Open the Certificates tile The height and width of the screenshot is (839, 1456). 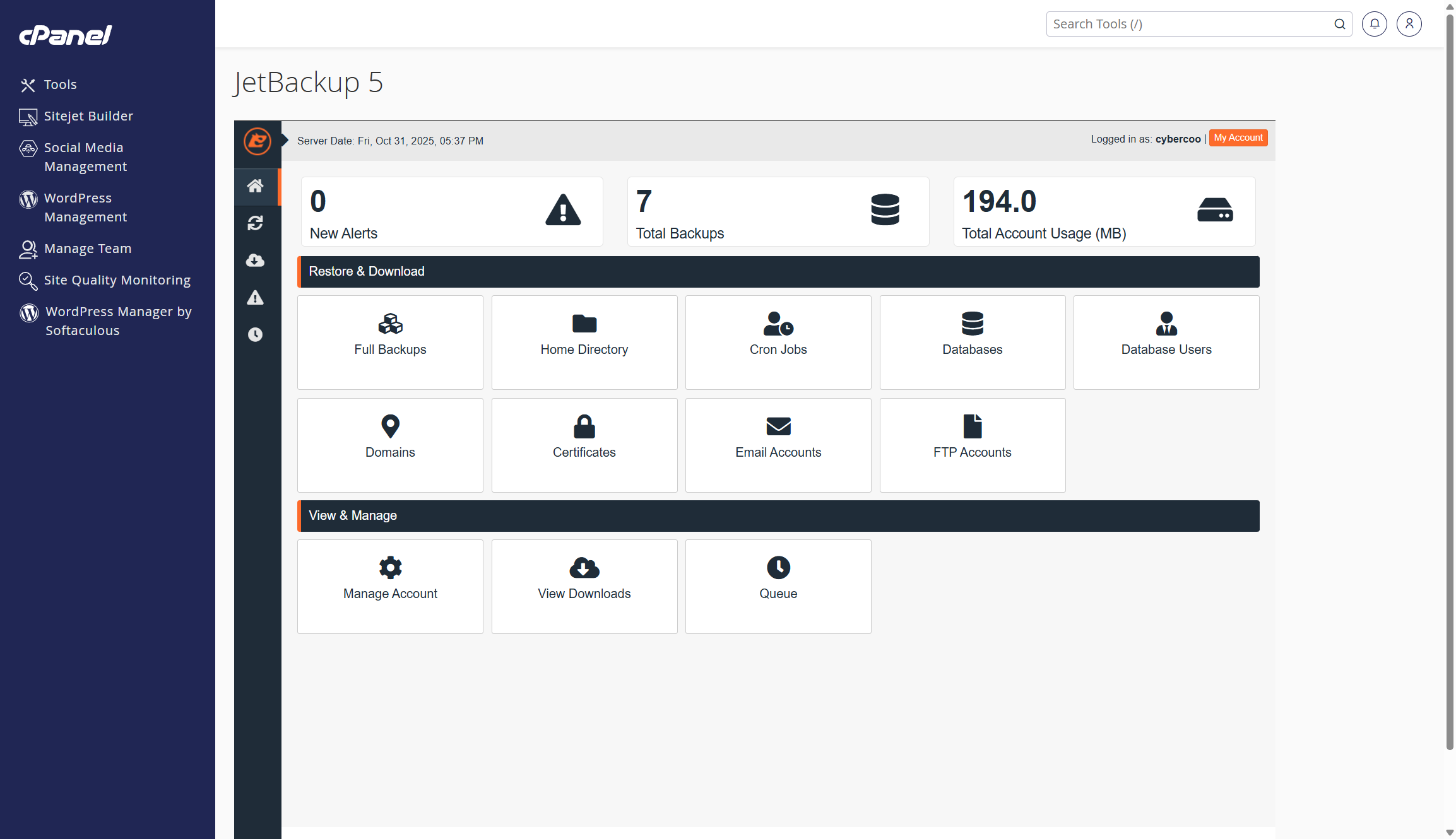point(584,445)
